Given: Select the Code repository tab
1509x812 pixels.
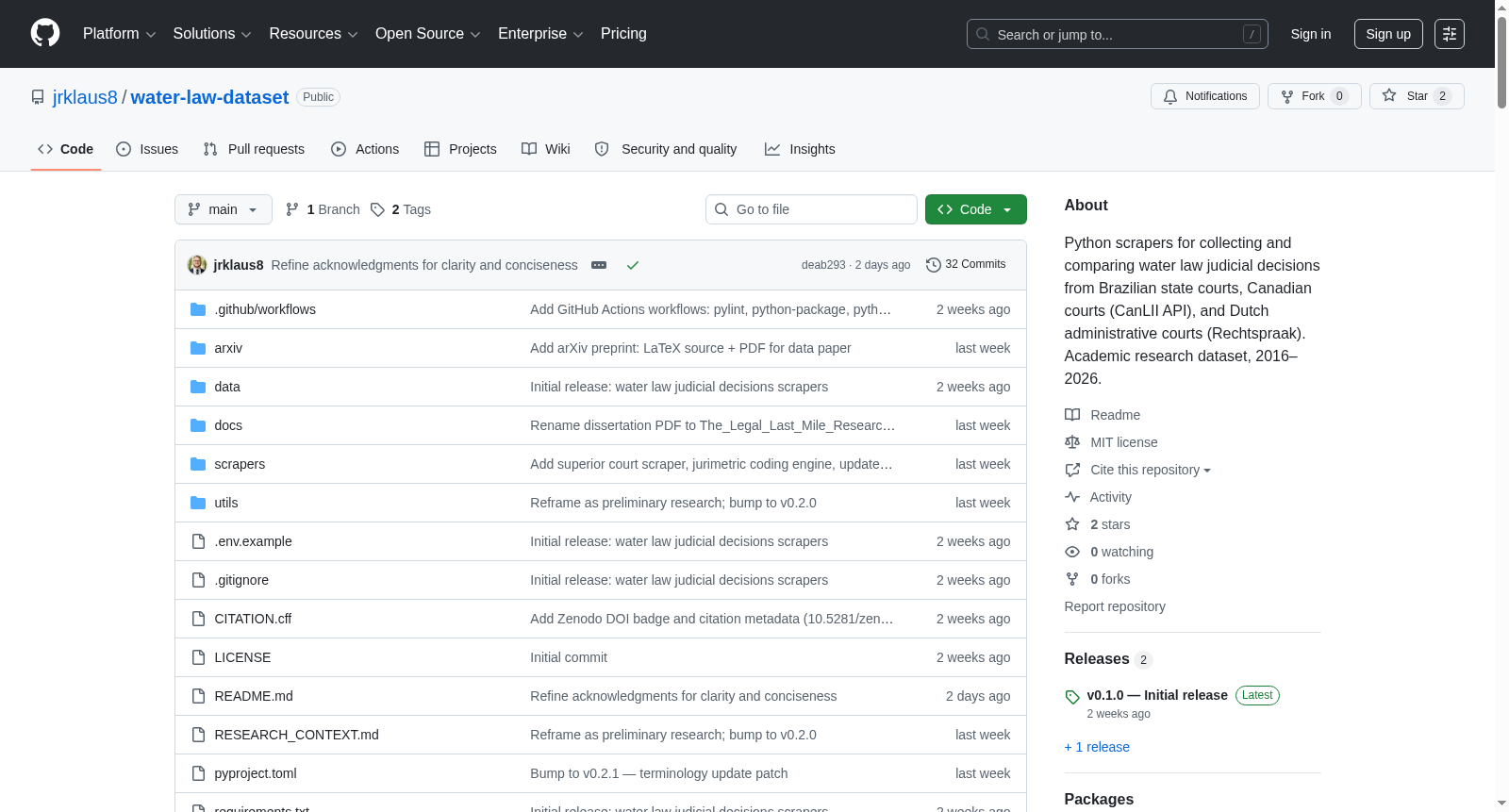Looking at the screenshot, I should point(66,149).
